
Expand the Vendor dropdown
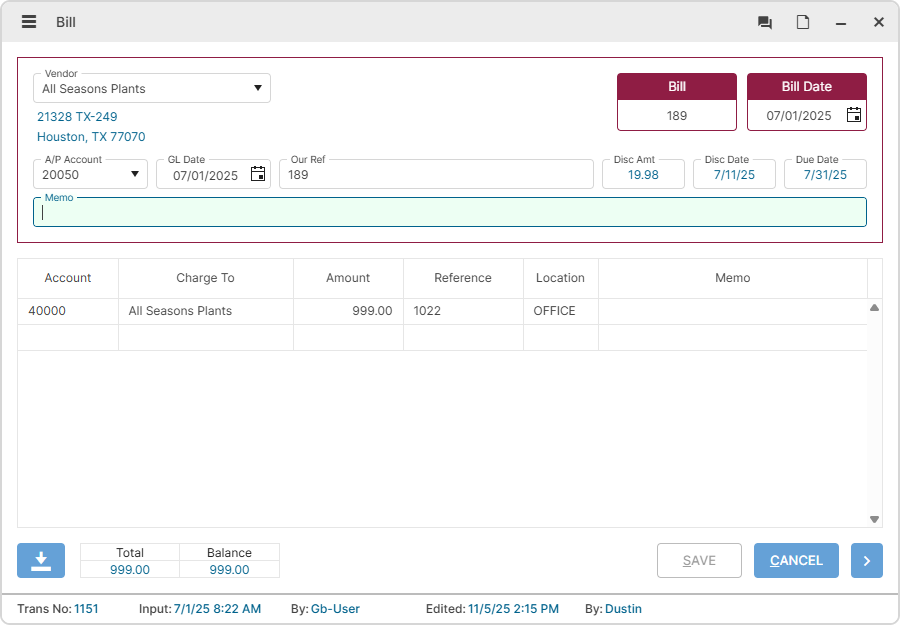(258, 88)
